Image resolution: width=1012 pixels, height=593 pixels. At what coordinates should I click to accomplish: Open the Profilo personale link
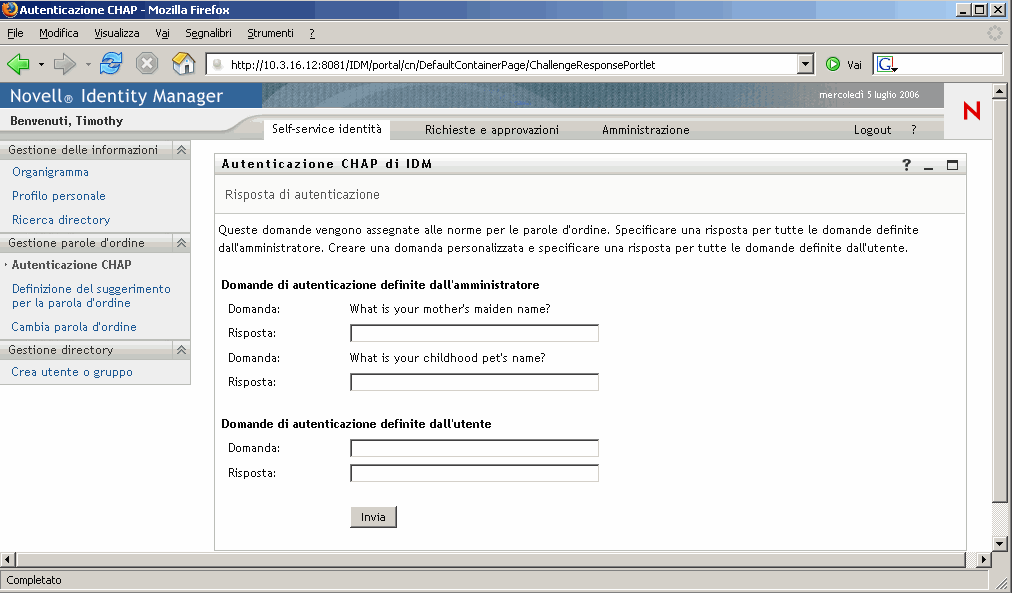point(58,196)
